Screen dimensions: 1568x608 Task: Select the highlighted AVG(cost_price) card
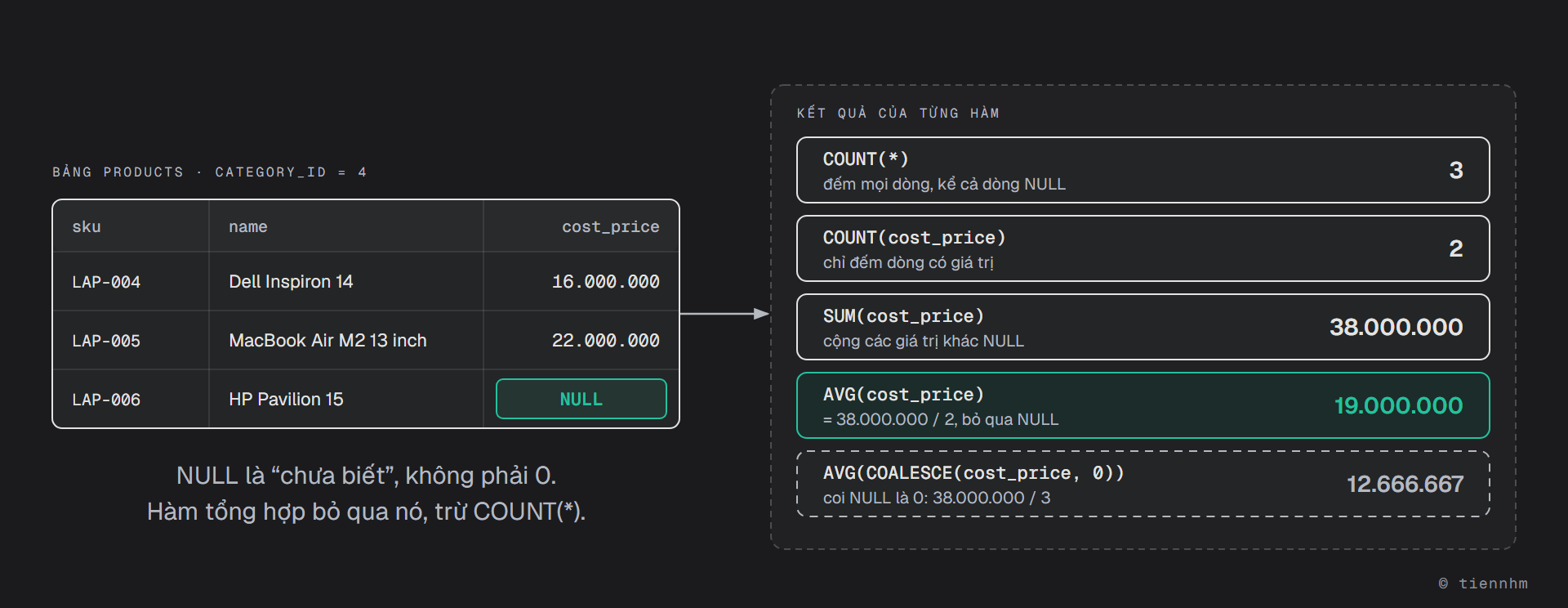(x=1143, y=405)
